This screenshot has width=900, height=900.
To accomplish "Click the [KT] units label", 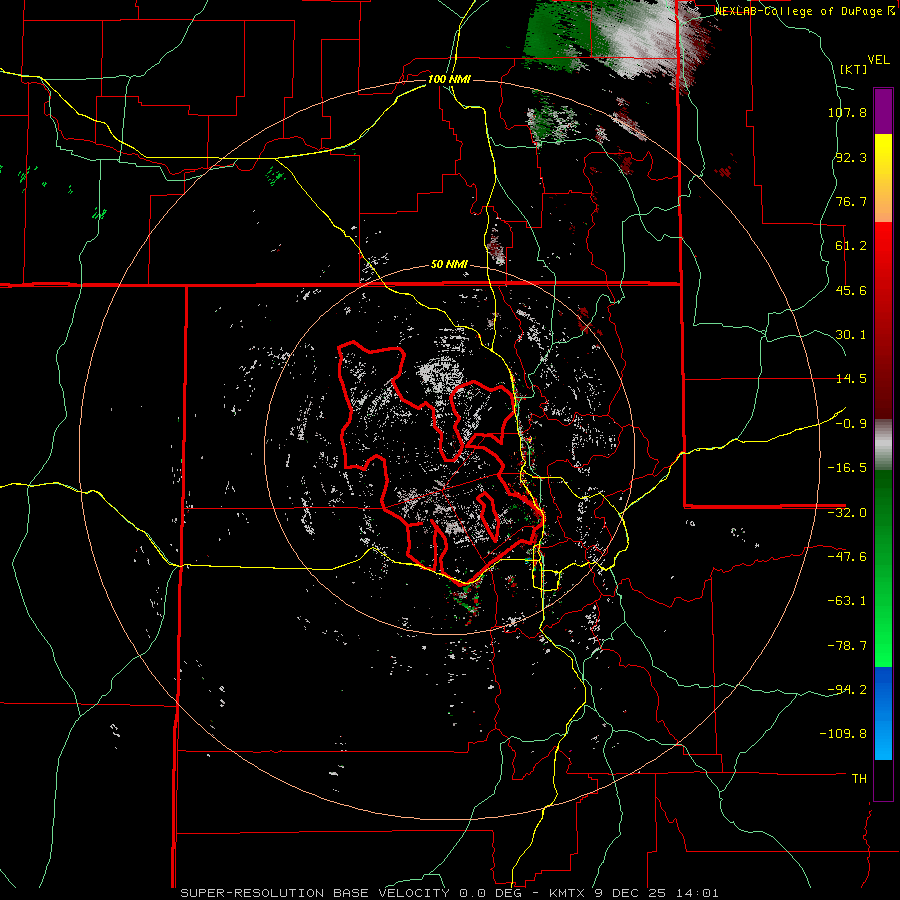I will tap(854, 69).
